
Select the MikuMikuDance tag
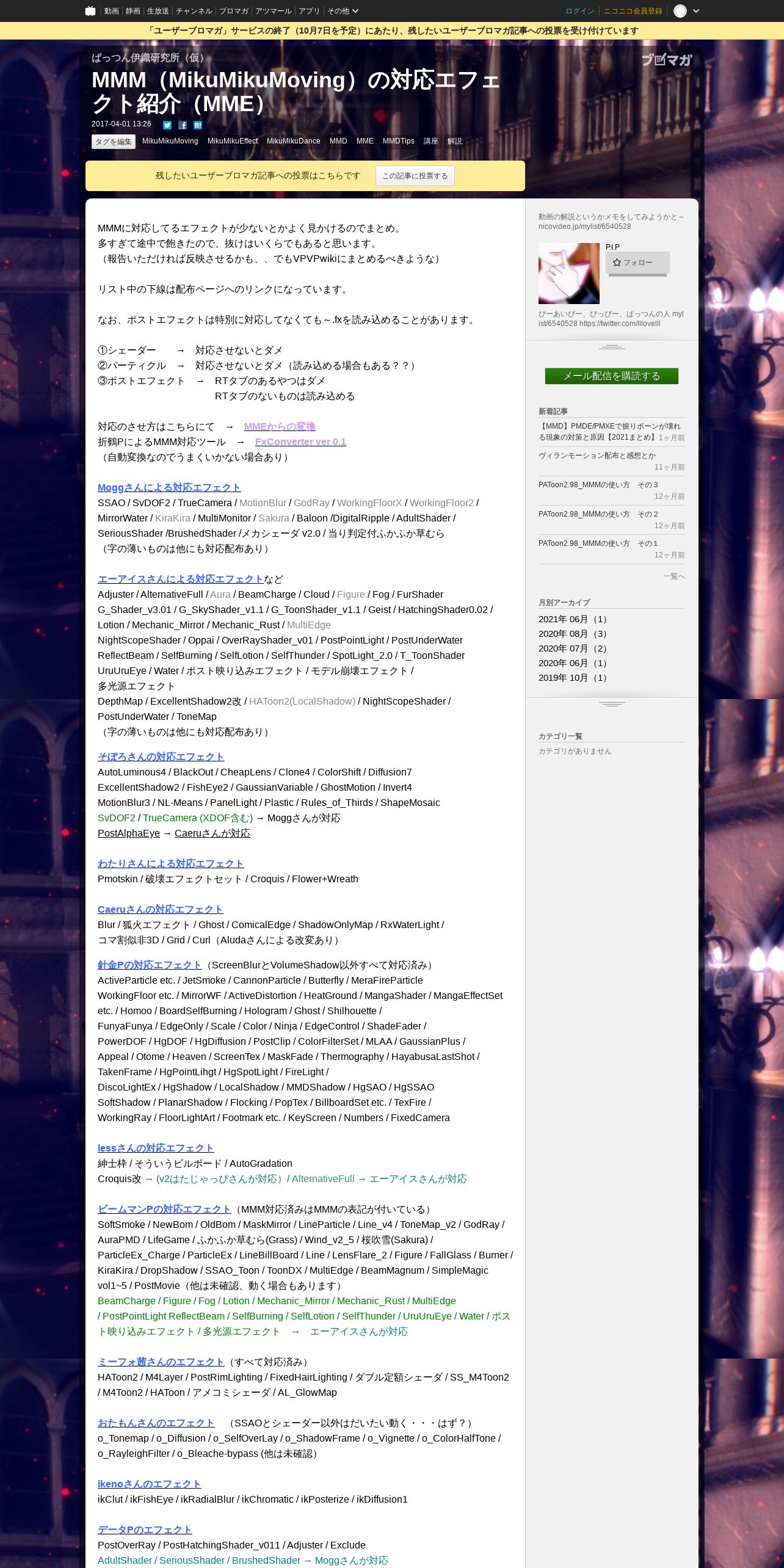point(294,141)
